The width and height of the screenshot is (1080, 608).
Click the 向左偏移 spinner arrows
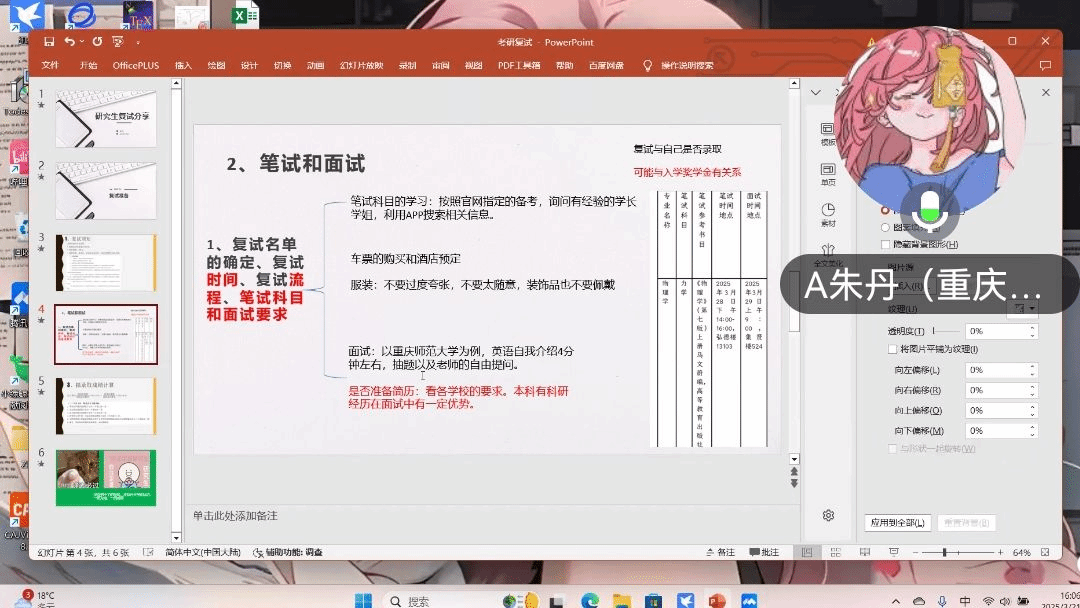click(x=1032, y=370)
